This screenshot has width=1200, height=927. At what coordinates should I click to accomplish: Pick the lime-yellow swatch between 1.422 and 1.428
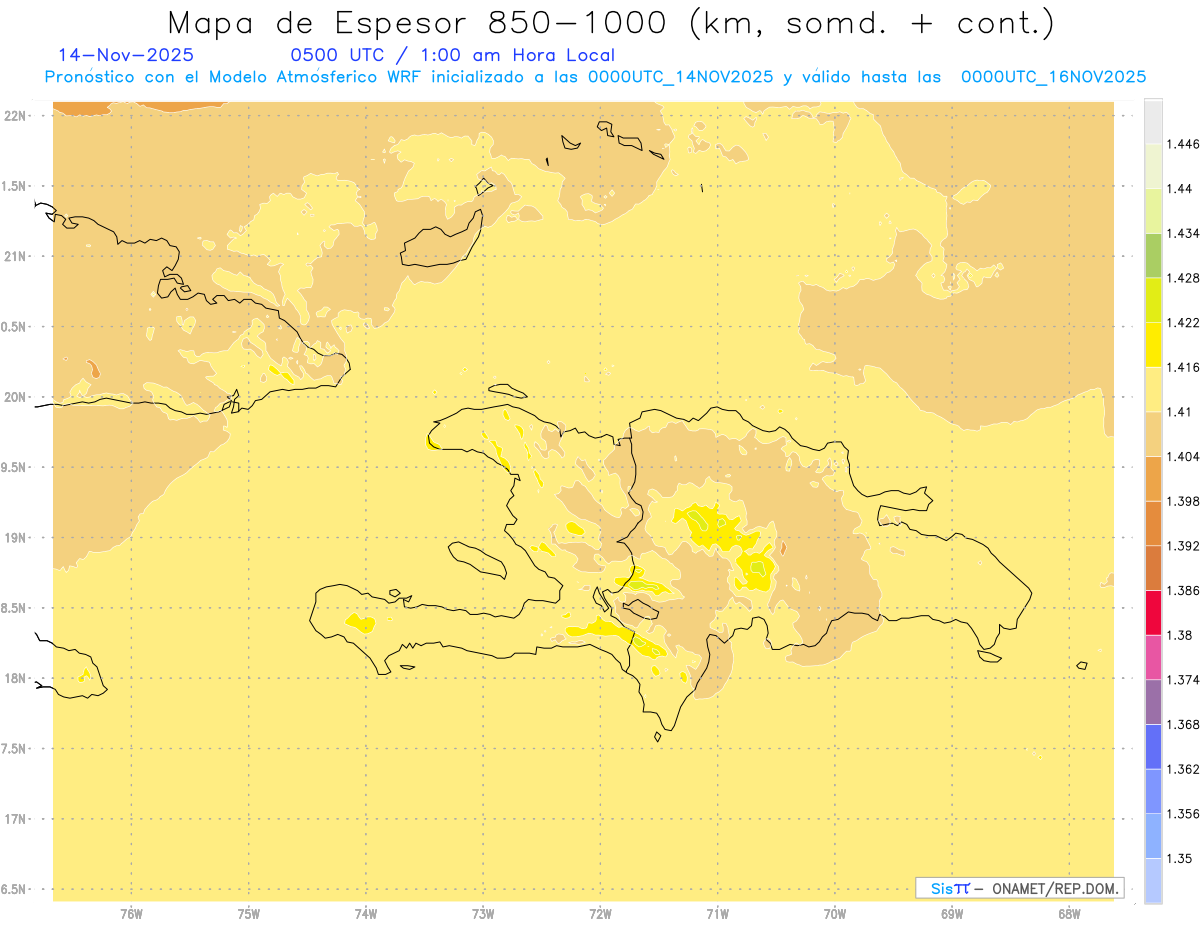tap(1153, 299)
